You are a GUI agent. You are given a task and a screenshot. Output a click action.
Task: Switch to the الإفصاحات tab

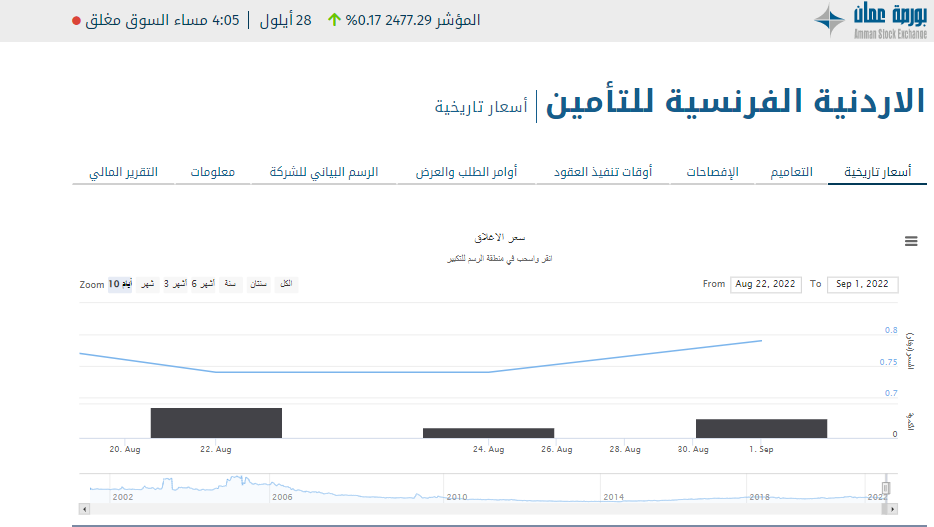(x=712, y=172)
